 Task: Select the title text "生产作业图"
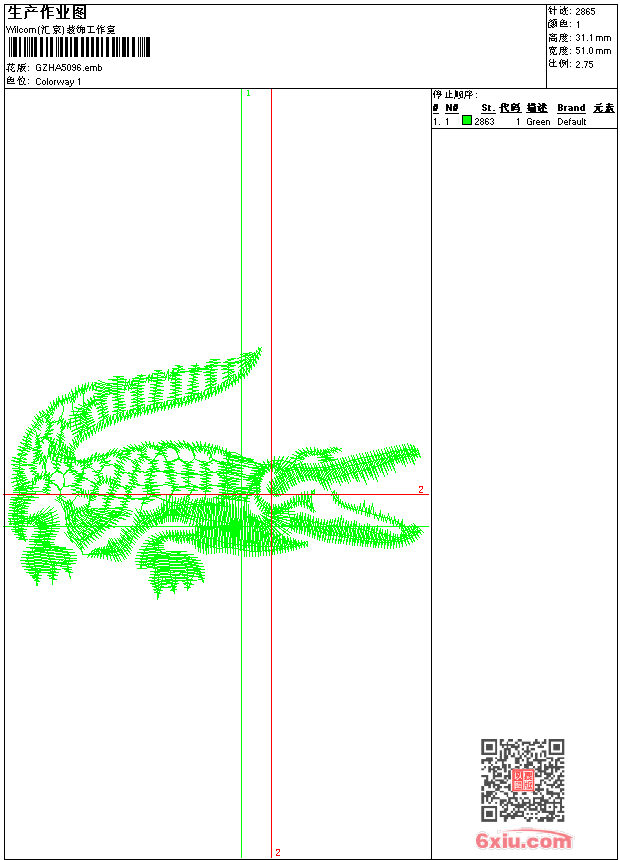47,13
